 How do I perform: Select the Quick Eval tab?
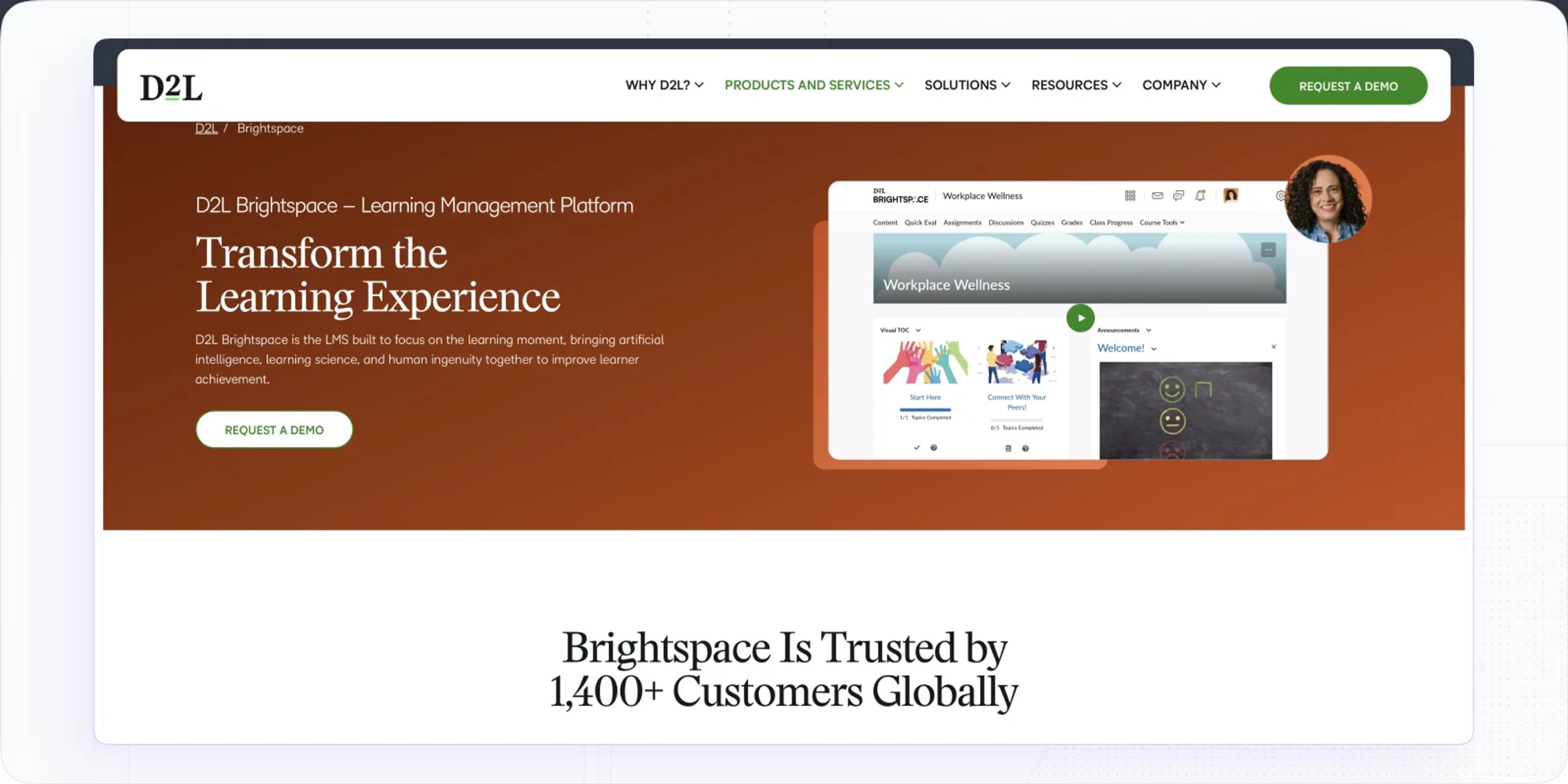[x=920, y=223]
